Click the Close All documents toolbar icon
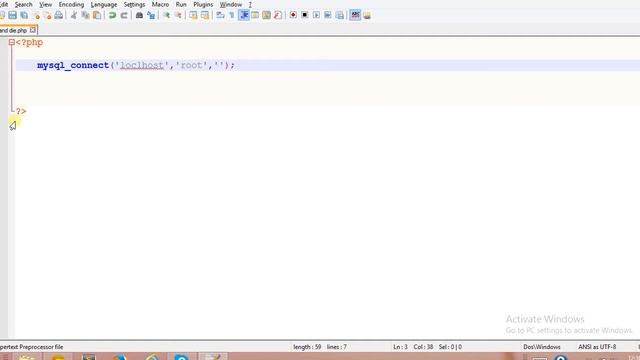This screenshot has height=360, width=640. point(47,16)
